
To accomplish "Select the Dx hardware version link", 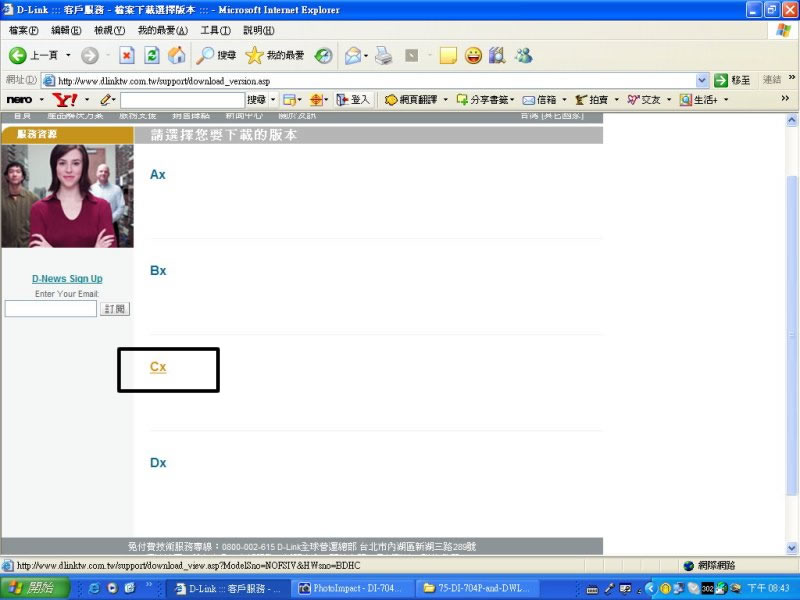I will pos(158,463).
